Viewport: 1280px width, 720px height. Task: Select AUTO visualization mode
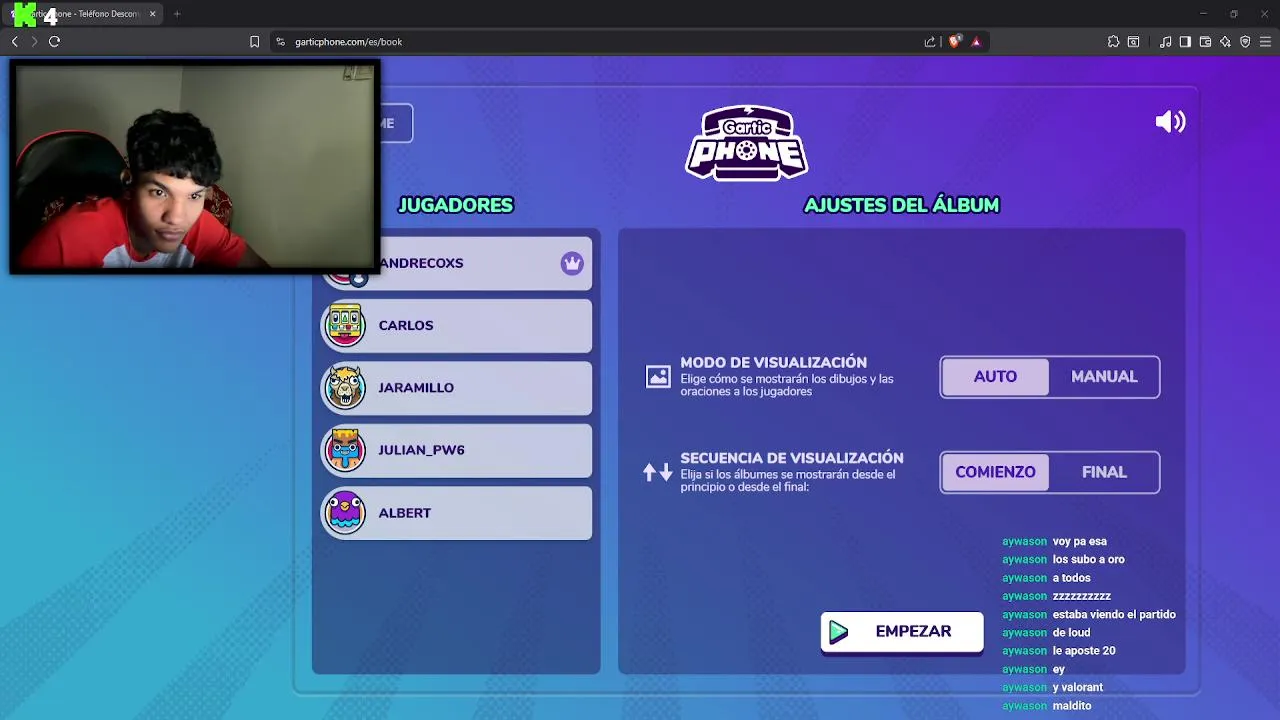pos(995,377)
